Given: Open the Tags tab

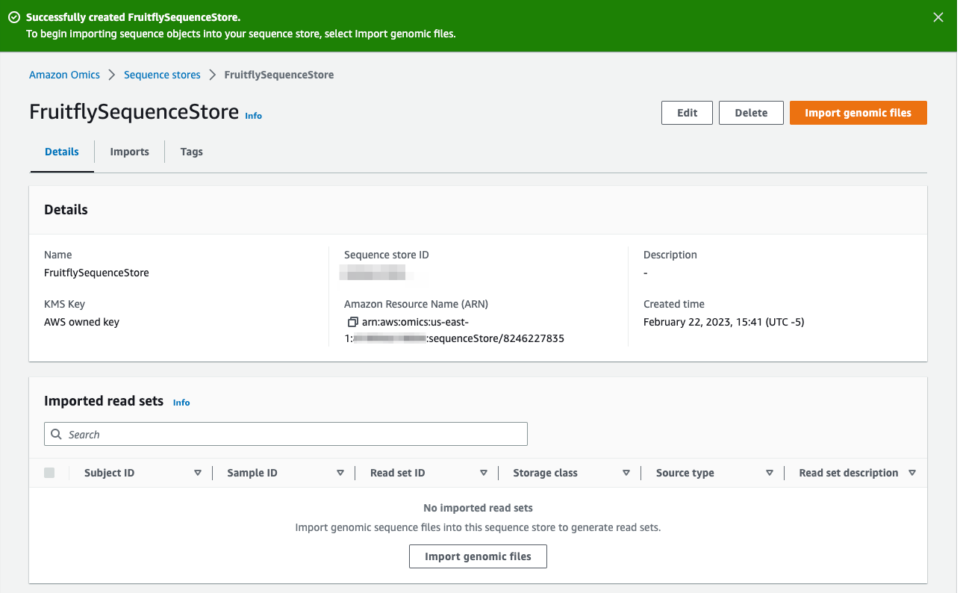Looking at the screenshot, I should pyautogui.click(x=191, y=151).
